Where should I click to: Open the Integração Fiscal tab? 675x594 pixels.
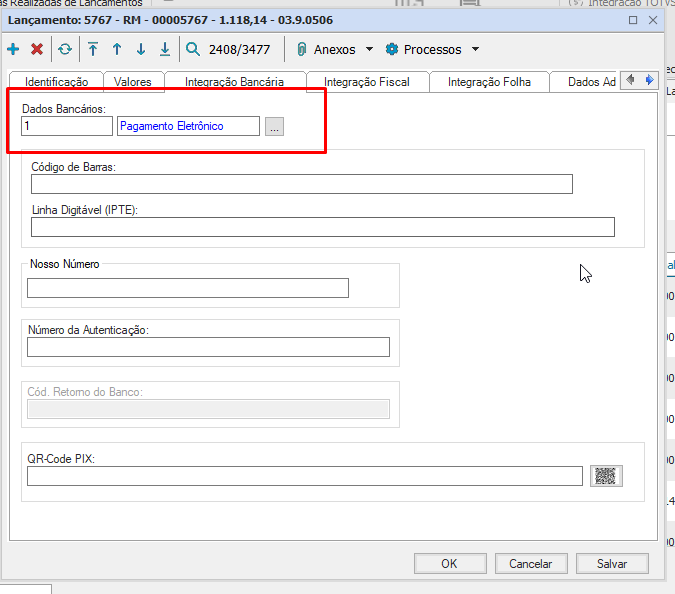click(367, 82)
